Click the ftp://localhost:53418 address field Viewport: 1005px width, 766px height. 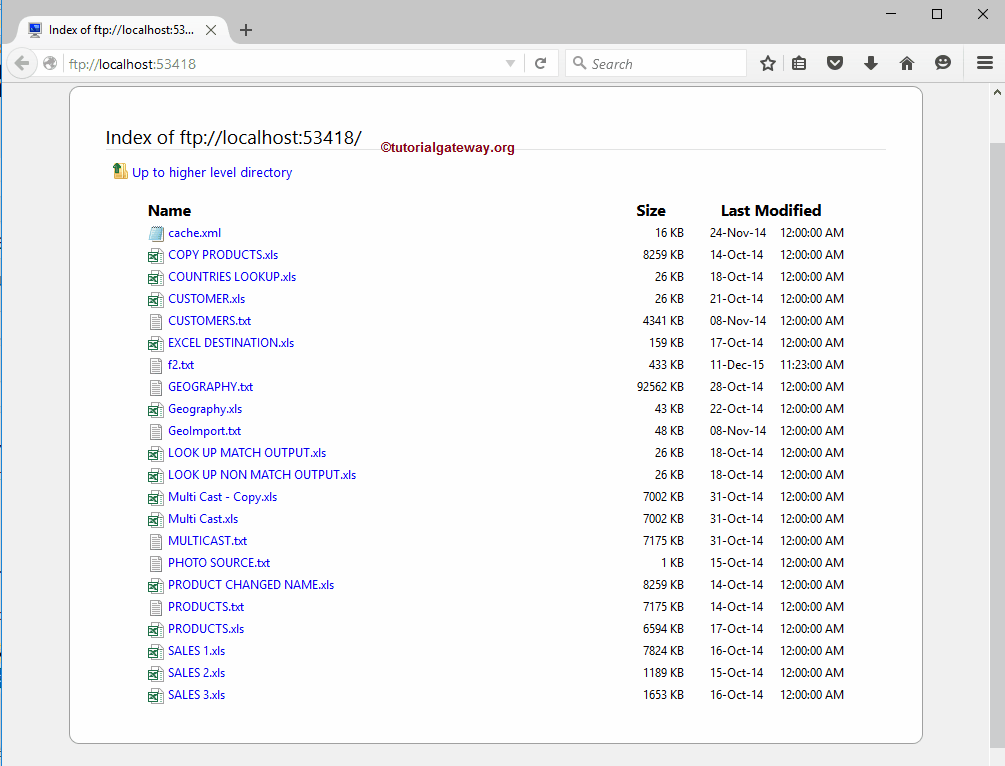280,64
